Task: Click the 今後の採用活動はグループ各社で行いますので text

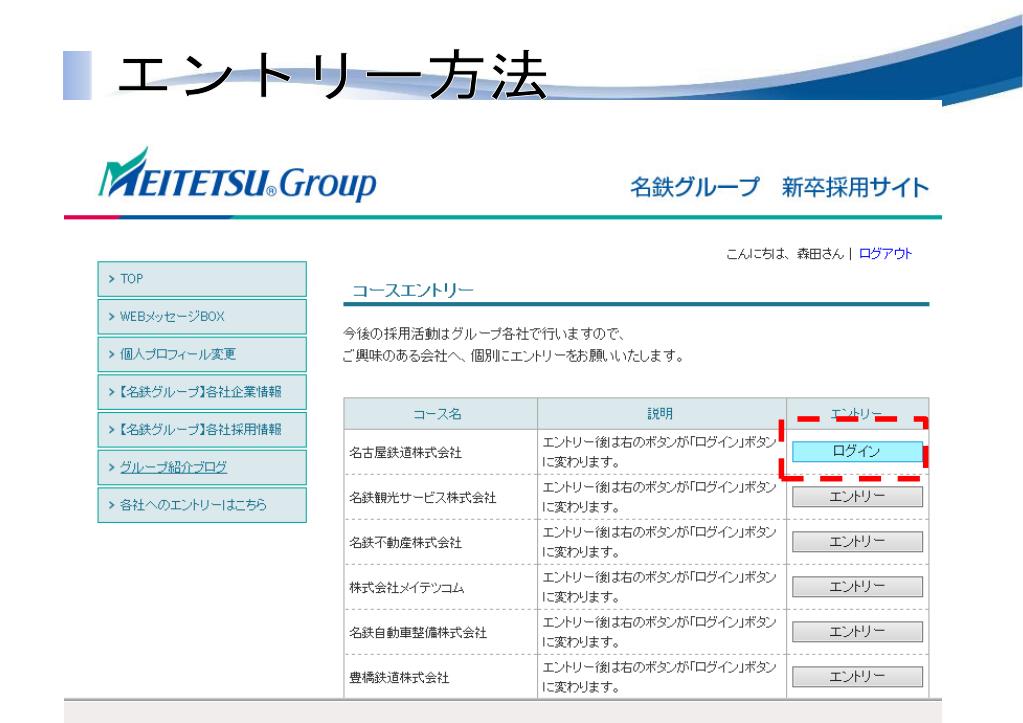Action: click(483, 334)
